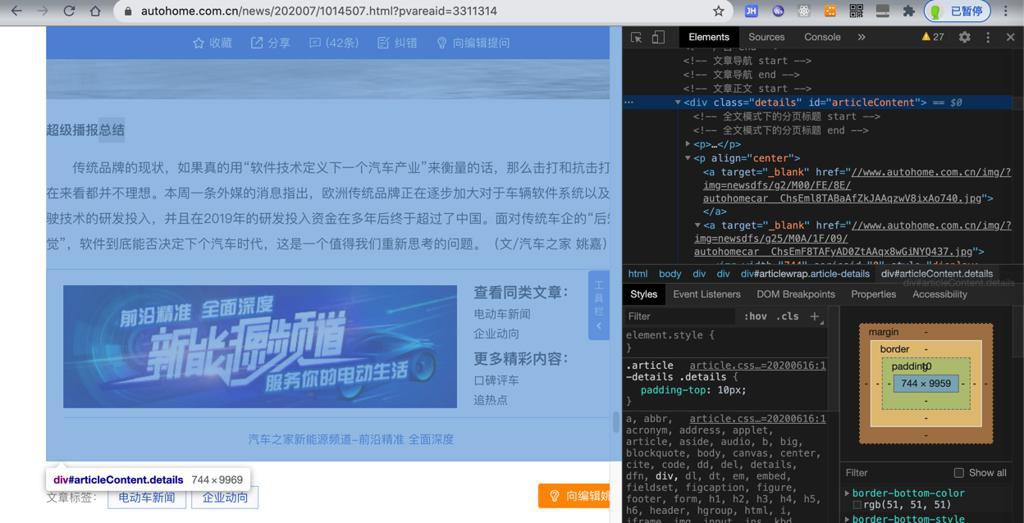Toggle the .cls class editor
Viewport: 1024px width, 523px height.
pyautogui.click(x=787, y=316)
